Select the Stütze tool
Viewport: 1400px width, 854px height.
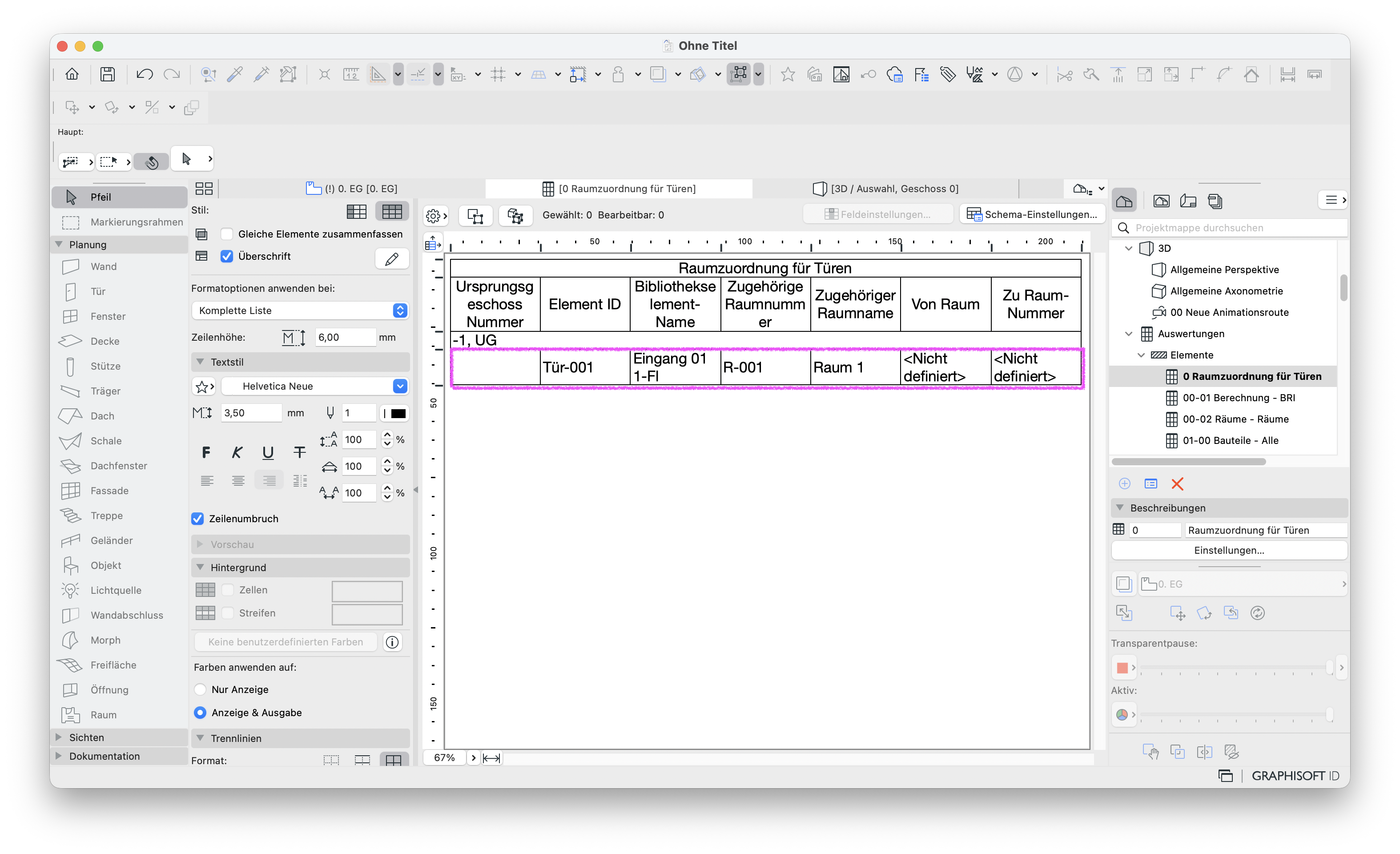click(x=105, y=367)
